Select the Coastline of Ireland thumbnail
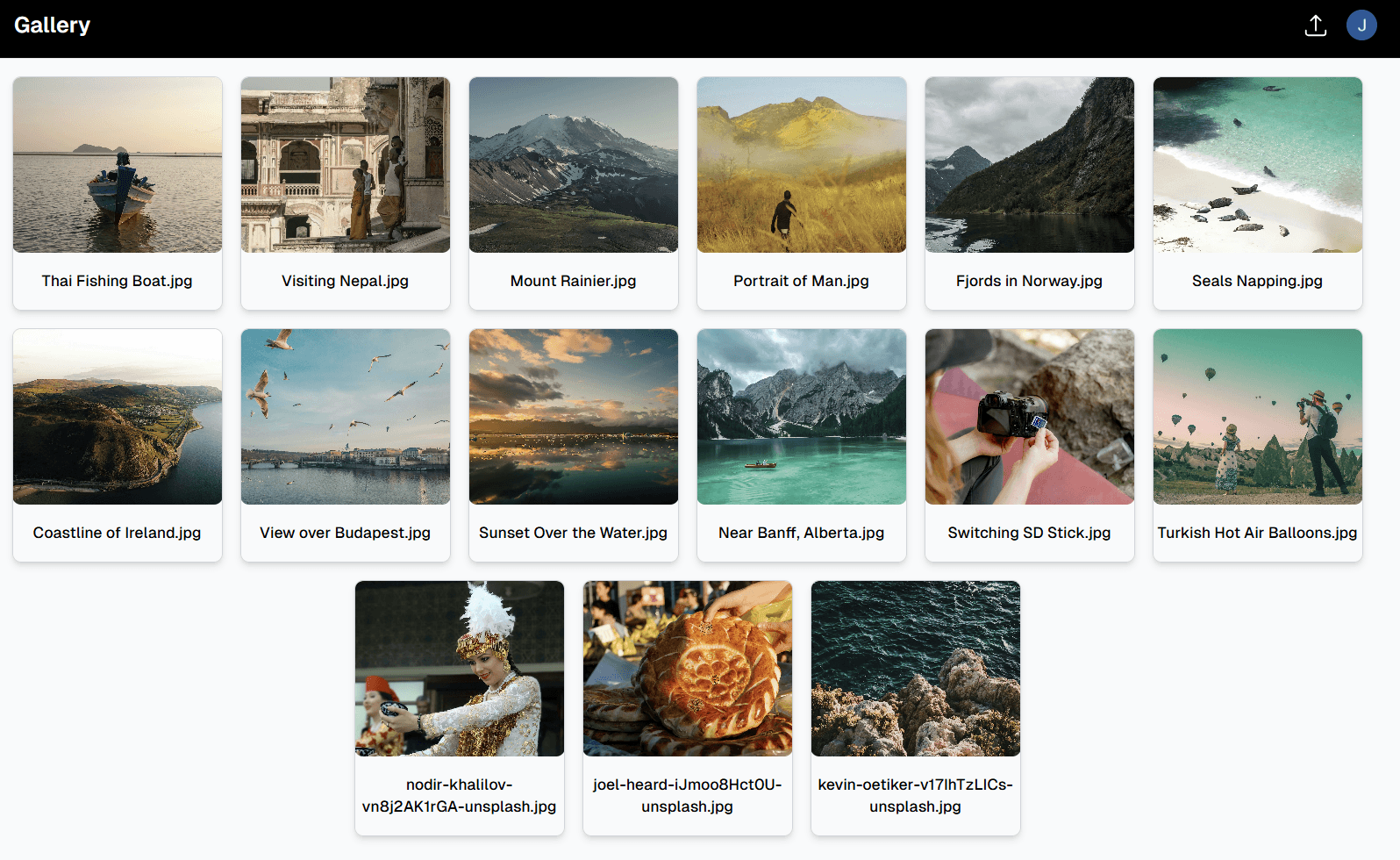 [x=118, y=417]
